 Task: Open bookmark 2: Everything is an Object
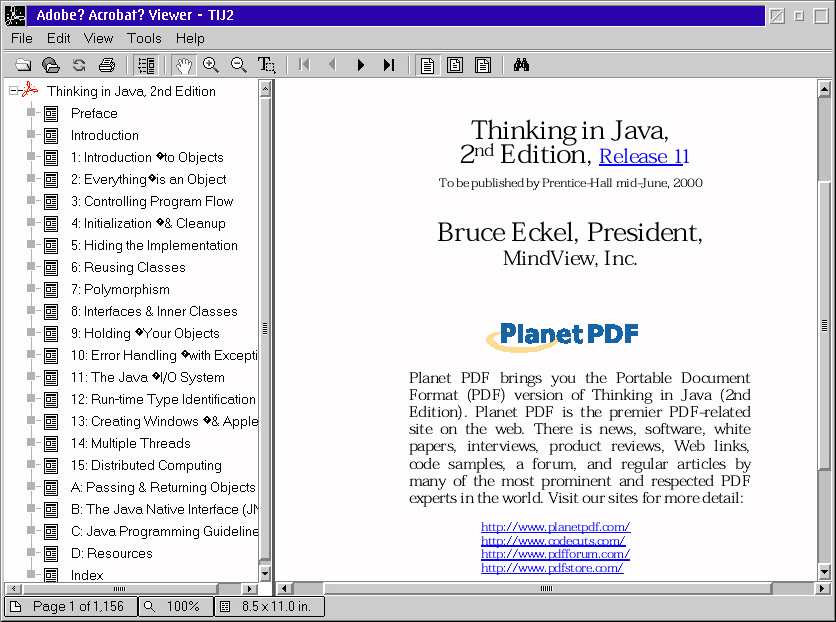coord(148,180)
